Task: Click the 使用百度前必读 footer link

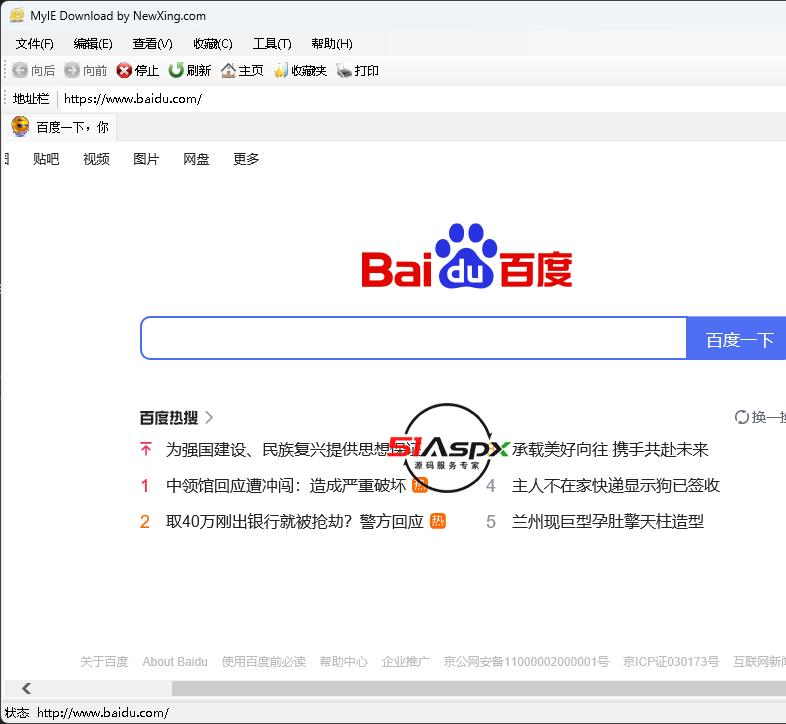Action: (264, 661)
